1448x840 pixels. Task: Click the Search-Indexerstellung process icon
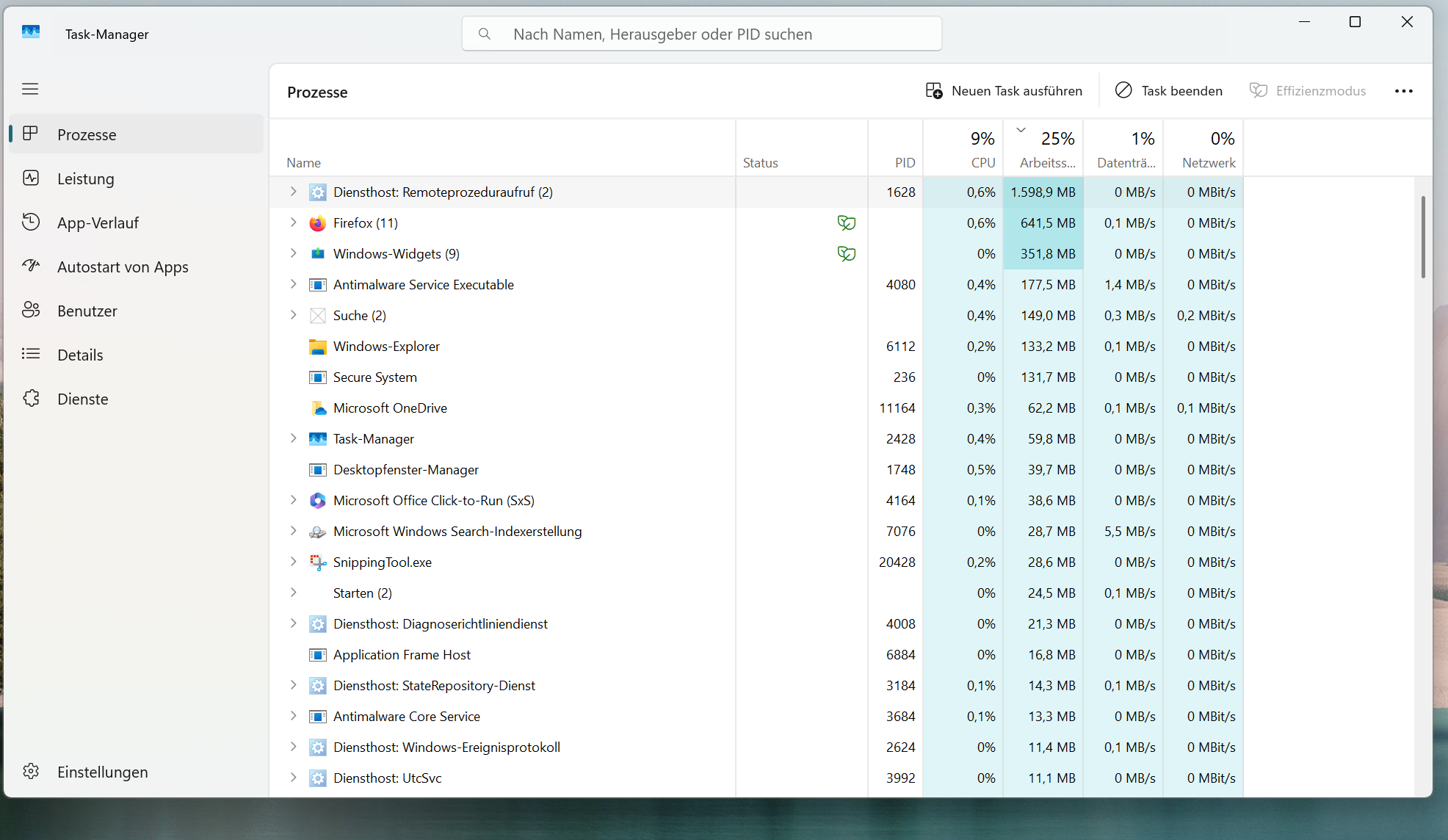(x=317, y=532)
